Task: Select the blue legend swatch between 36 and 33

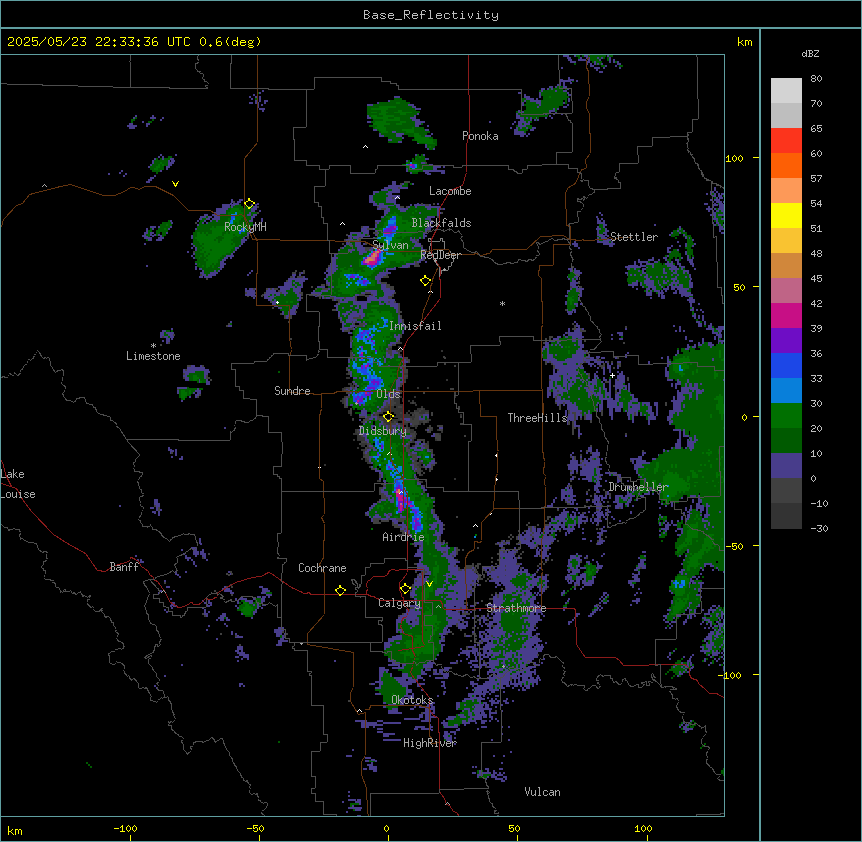Action: 786,365
